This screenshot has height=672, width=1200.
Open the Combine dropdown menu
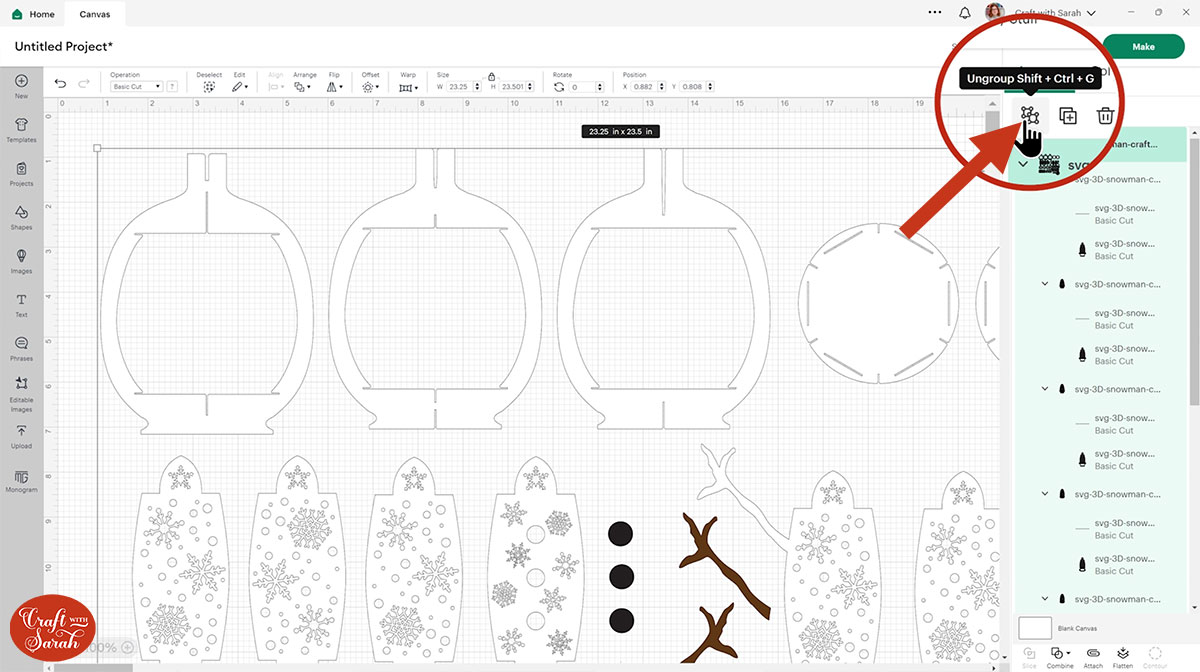coord(1060,654)
